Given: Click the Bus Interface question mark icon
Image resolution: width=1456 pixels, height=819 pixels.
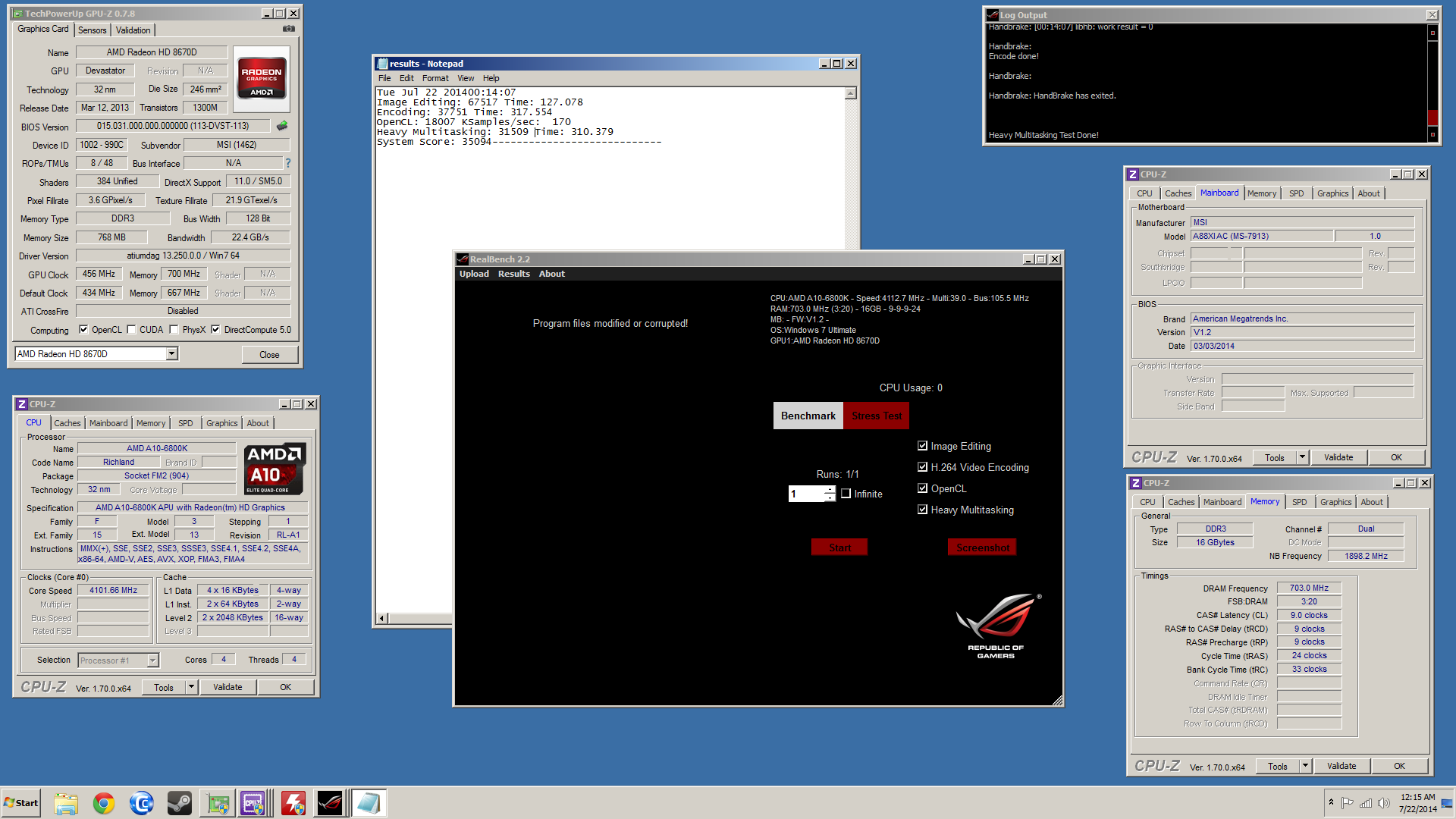Looking at the screenshot, I should [287, 163].
